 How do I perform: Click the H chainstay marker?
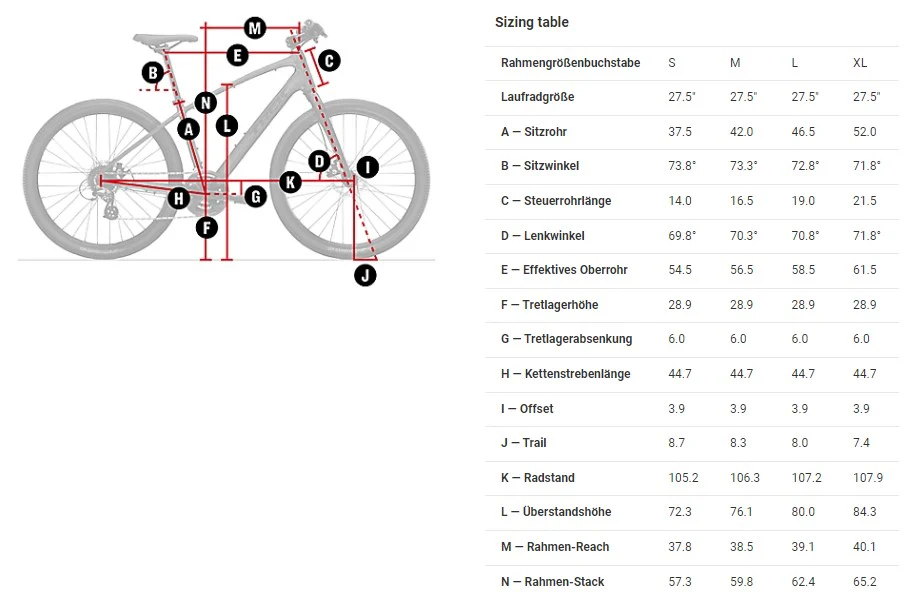pos(179,198)
